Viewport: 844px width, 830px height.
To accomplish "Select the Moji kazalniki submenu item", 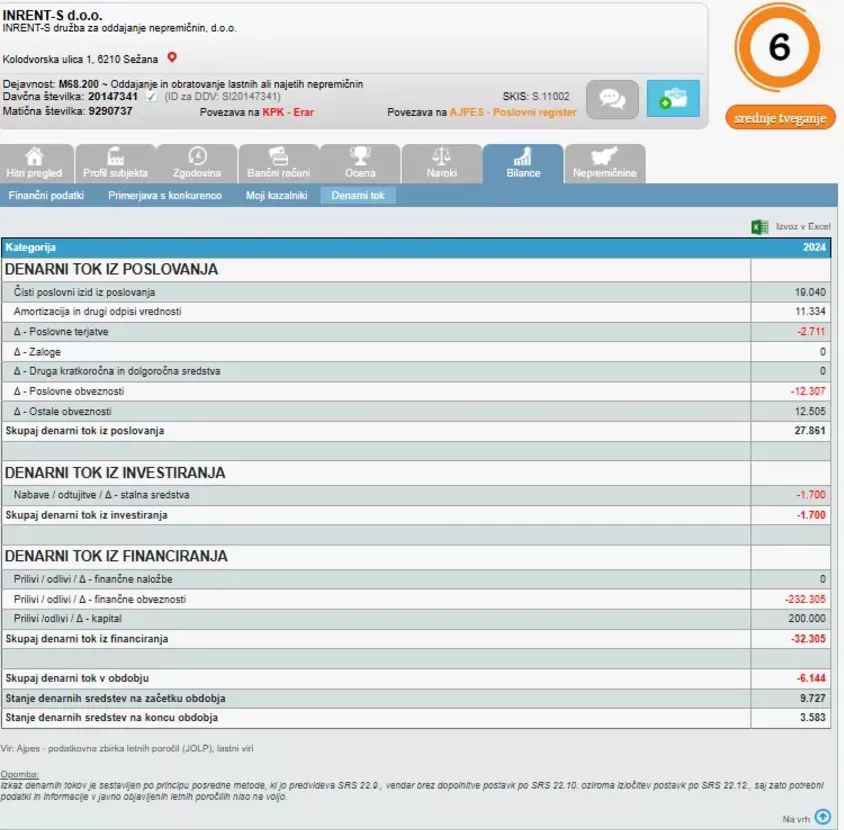I will tap(277, 195).
